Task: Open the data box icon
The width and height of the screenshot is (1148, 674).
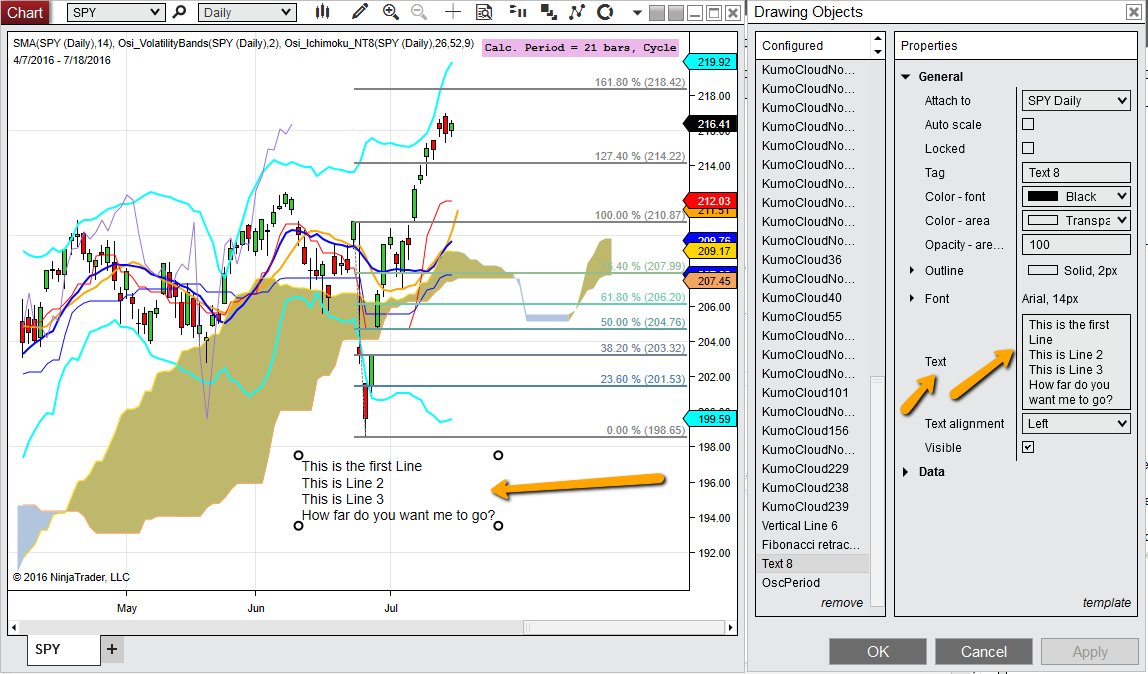Action: [484, 12]
